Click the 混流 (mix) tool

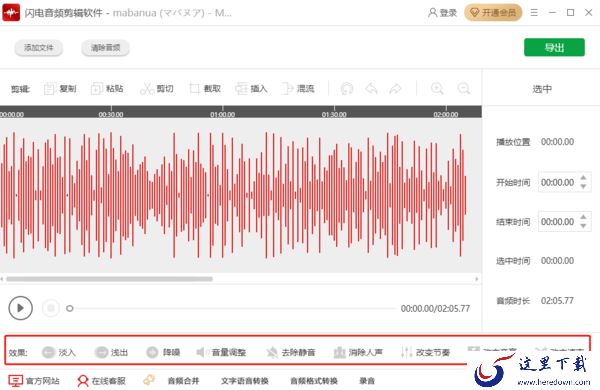point(298,89)
